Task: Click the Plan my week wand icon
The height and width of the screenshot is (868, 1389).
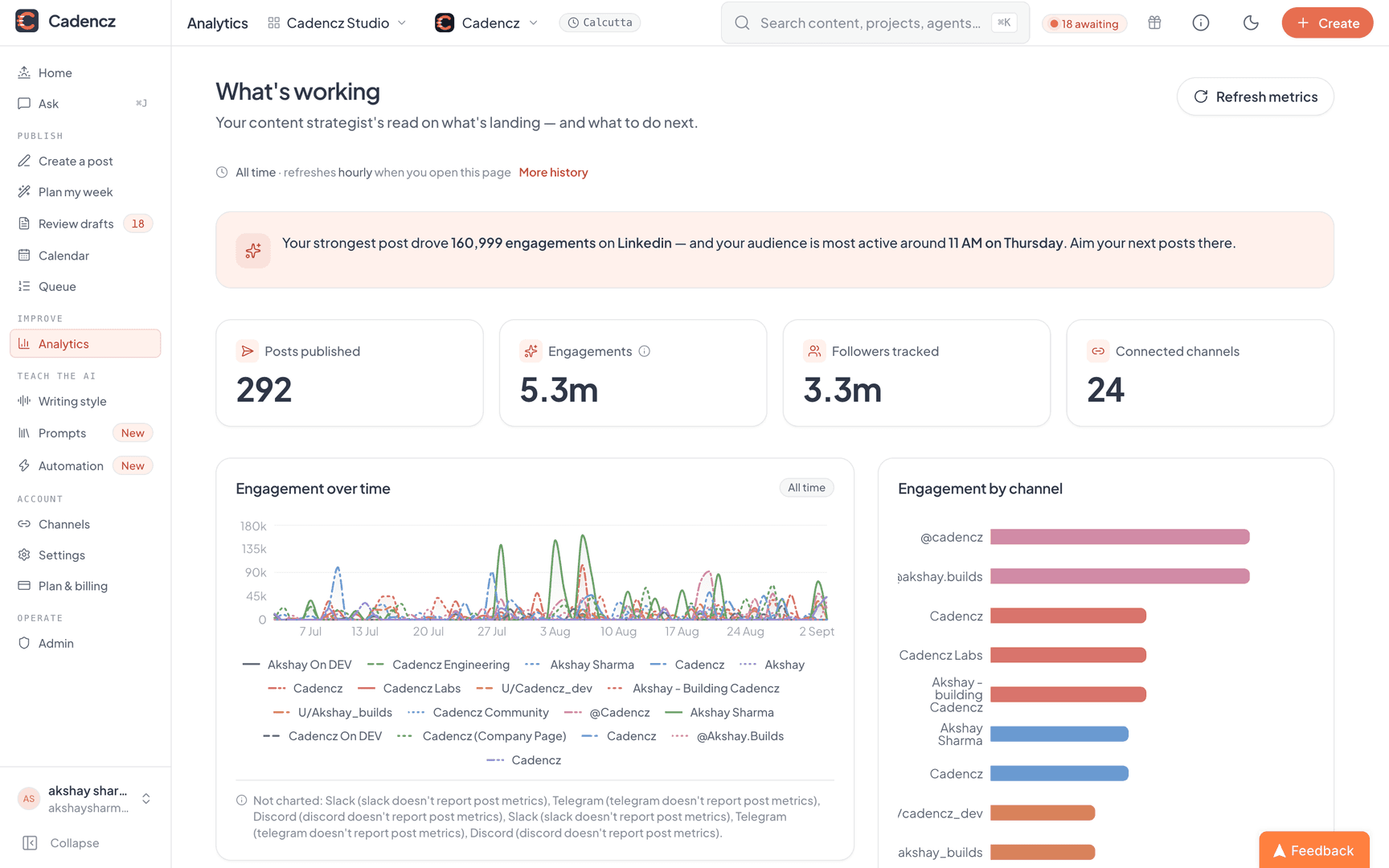Action: pos(24,192)
